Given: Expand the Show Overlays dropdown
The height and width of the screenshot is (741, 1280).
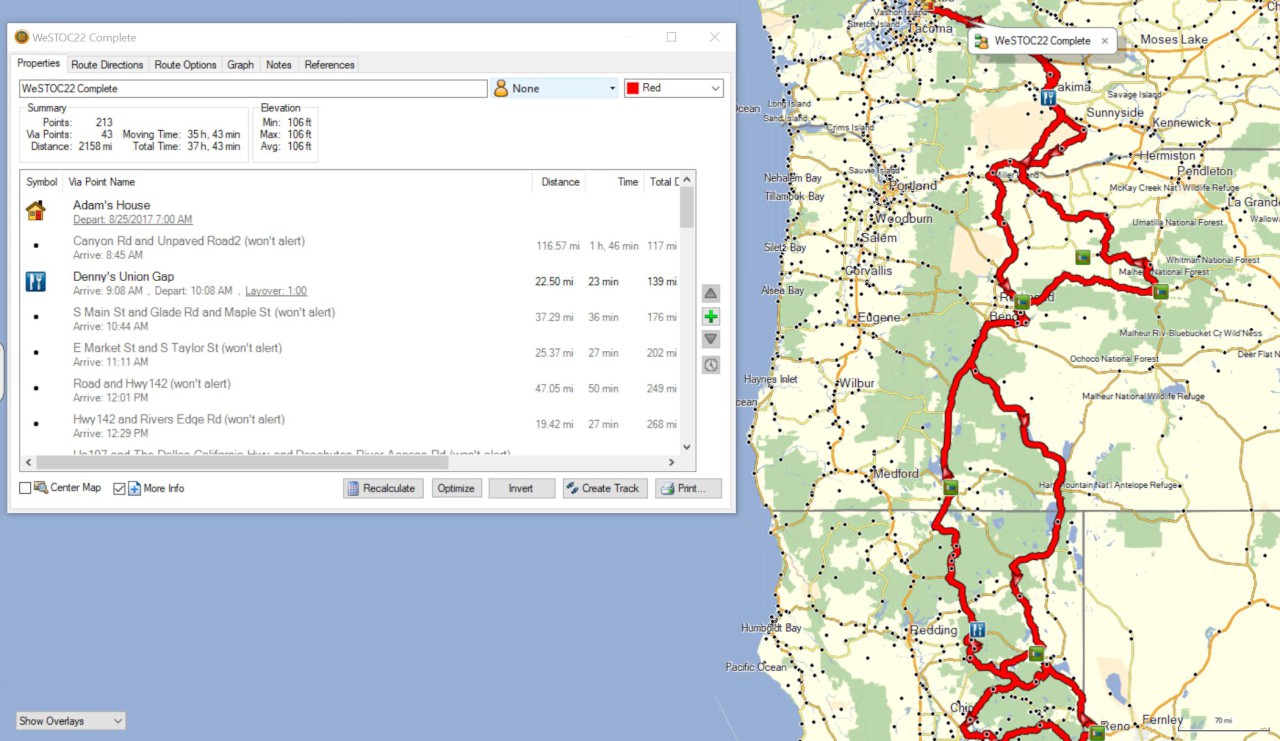Looking at the screenshot, I should coord(70,721).
